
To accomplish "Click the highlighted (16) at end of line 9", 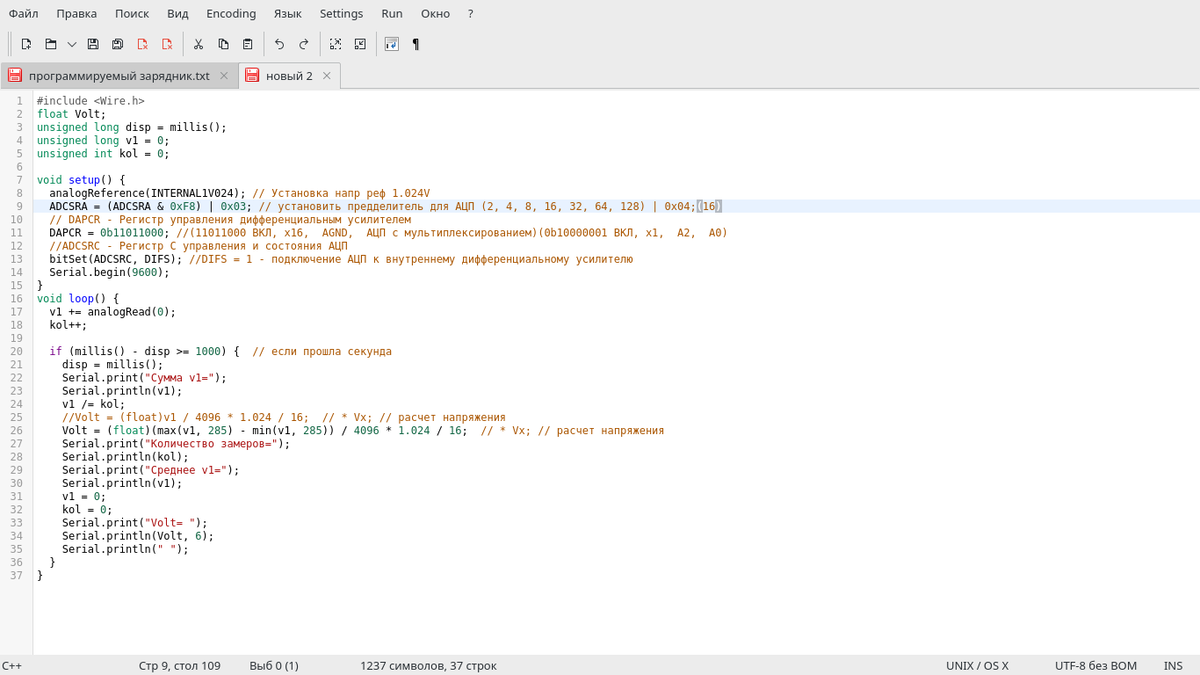I will 709,206.
